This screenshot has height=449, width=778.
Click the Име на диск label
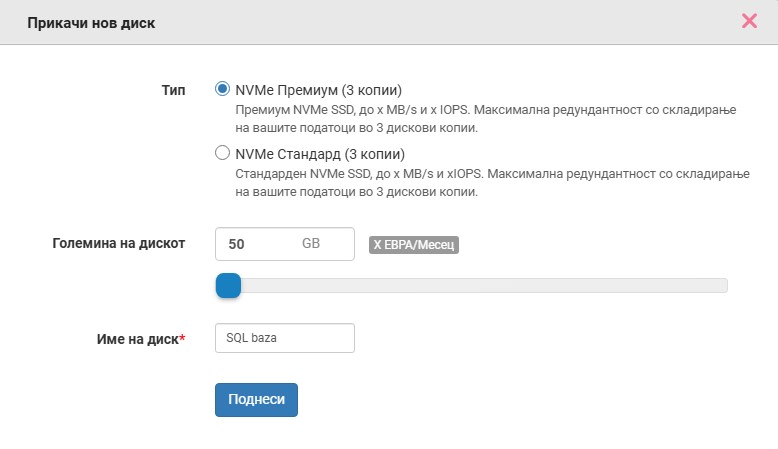[x=137, y=339]
